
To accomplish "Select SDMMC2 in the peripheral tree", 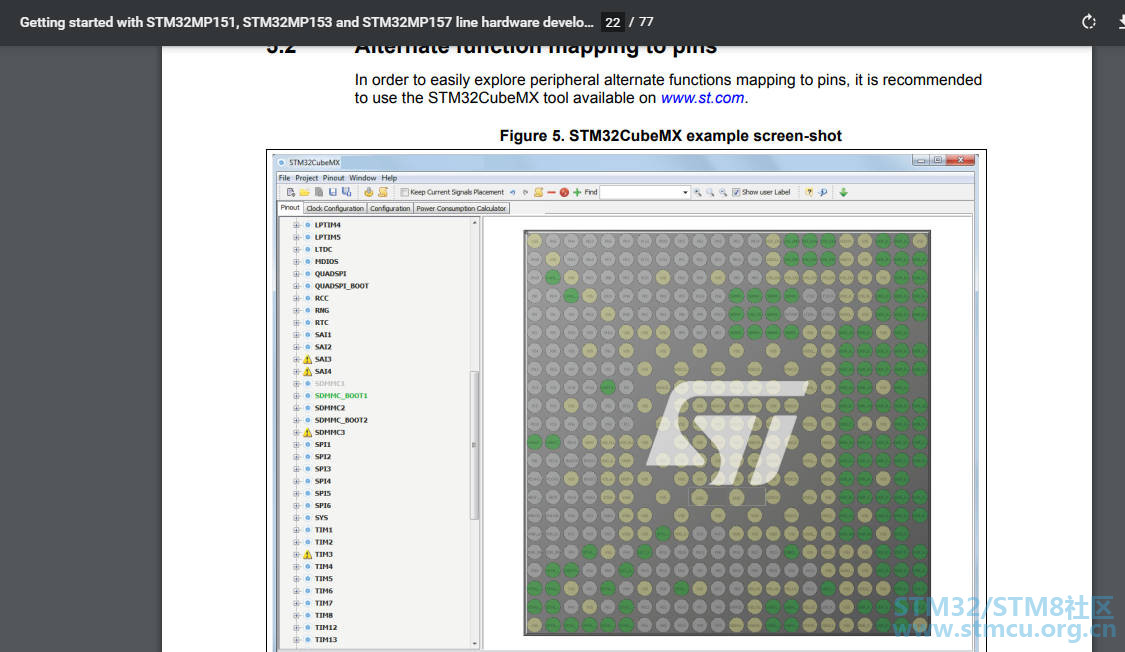I will (x=329, y=408).
